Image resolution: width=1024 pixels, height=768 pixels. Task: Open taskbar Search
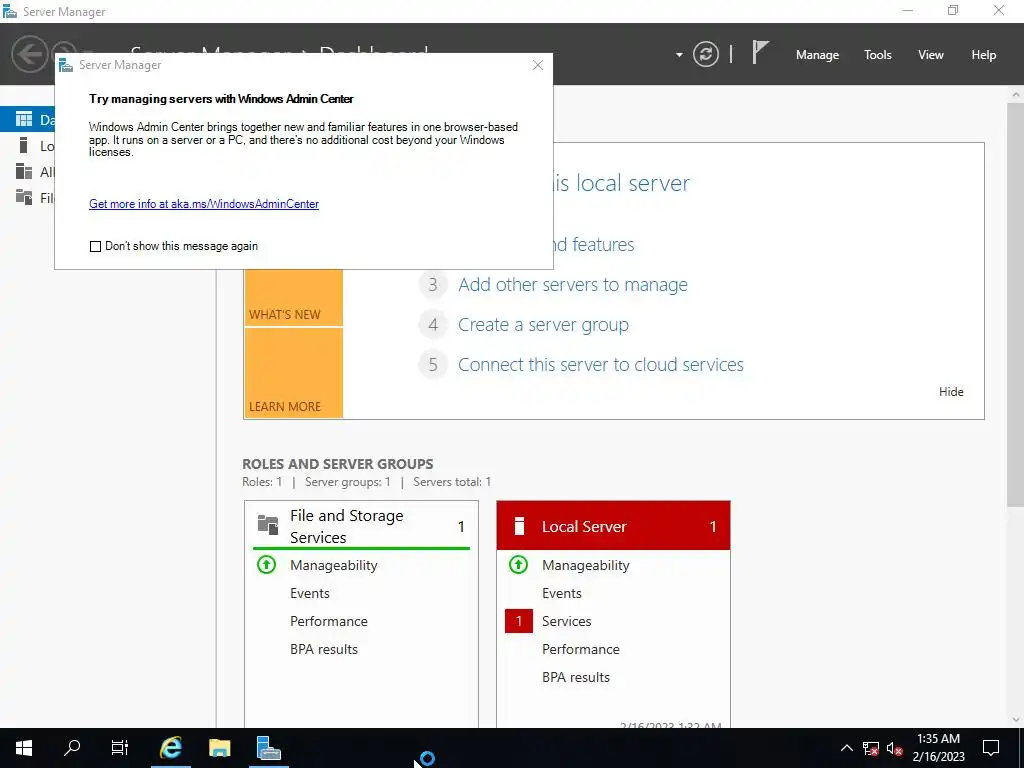(x=72, y=748)
